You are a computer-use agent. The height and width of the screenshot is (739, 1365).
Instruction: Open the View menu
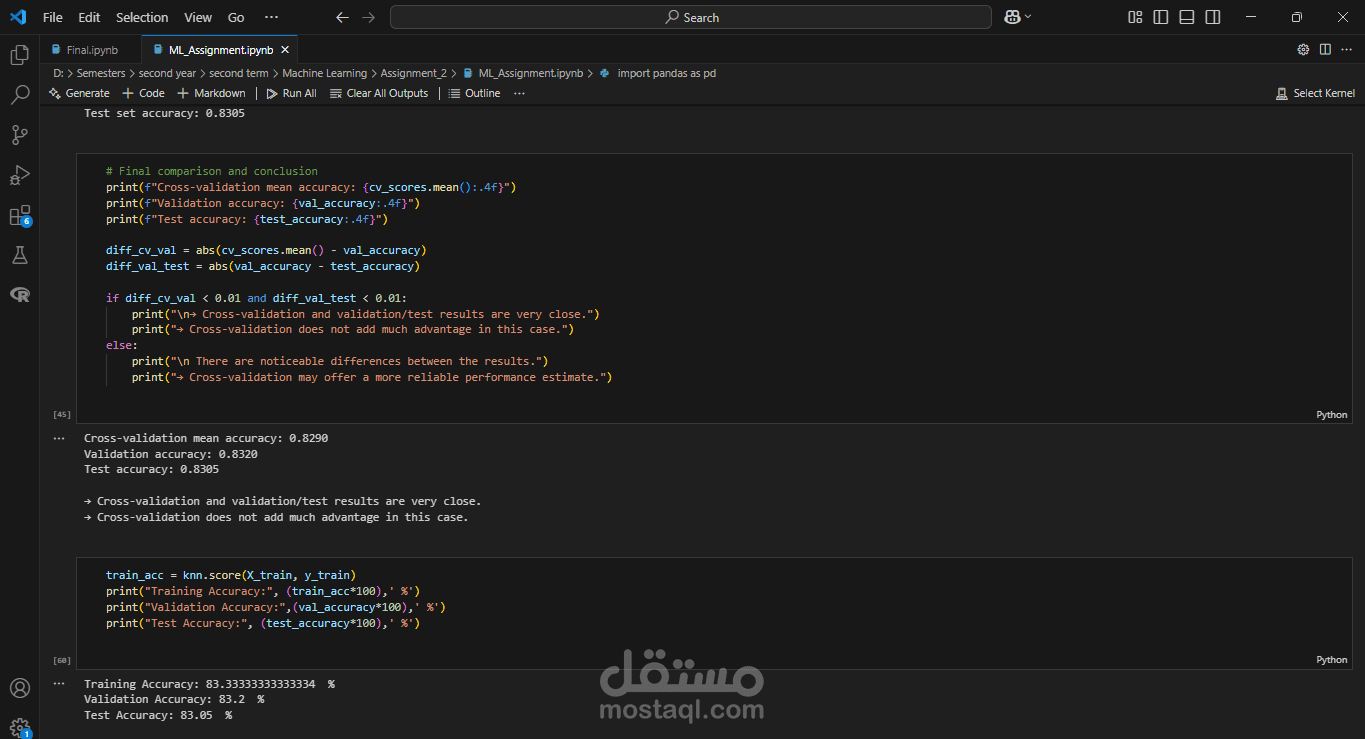[198, 17]
